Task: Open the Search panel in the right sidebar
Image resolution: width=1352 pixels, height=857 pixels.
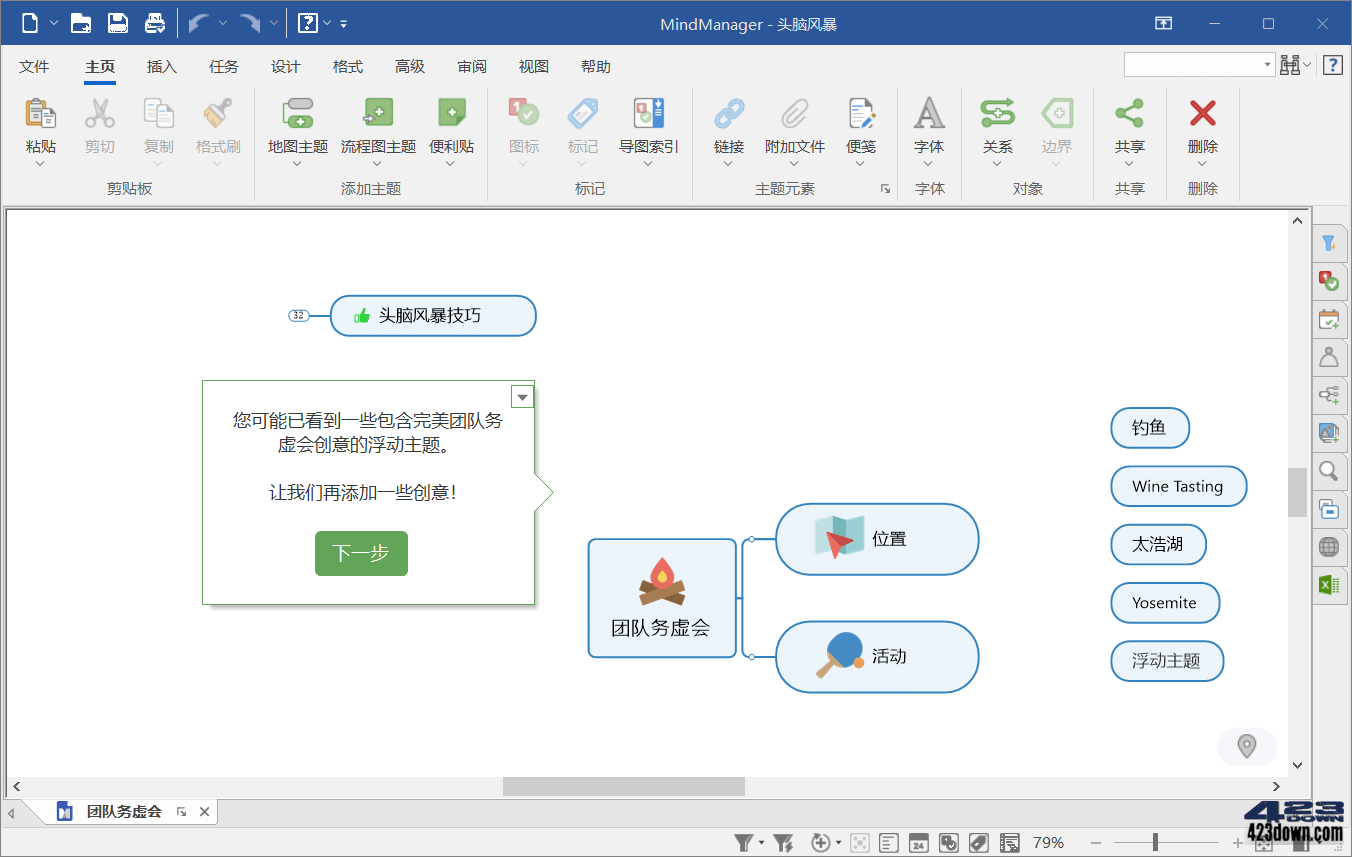Action: point(1329,471)
